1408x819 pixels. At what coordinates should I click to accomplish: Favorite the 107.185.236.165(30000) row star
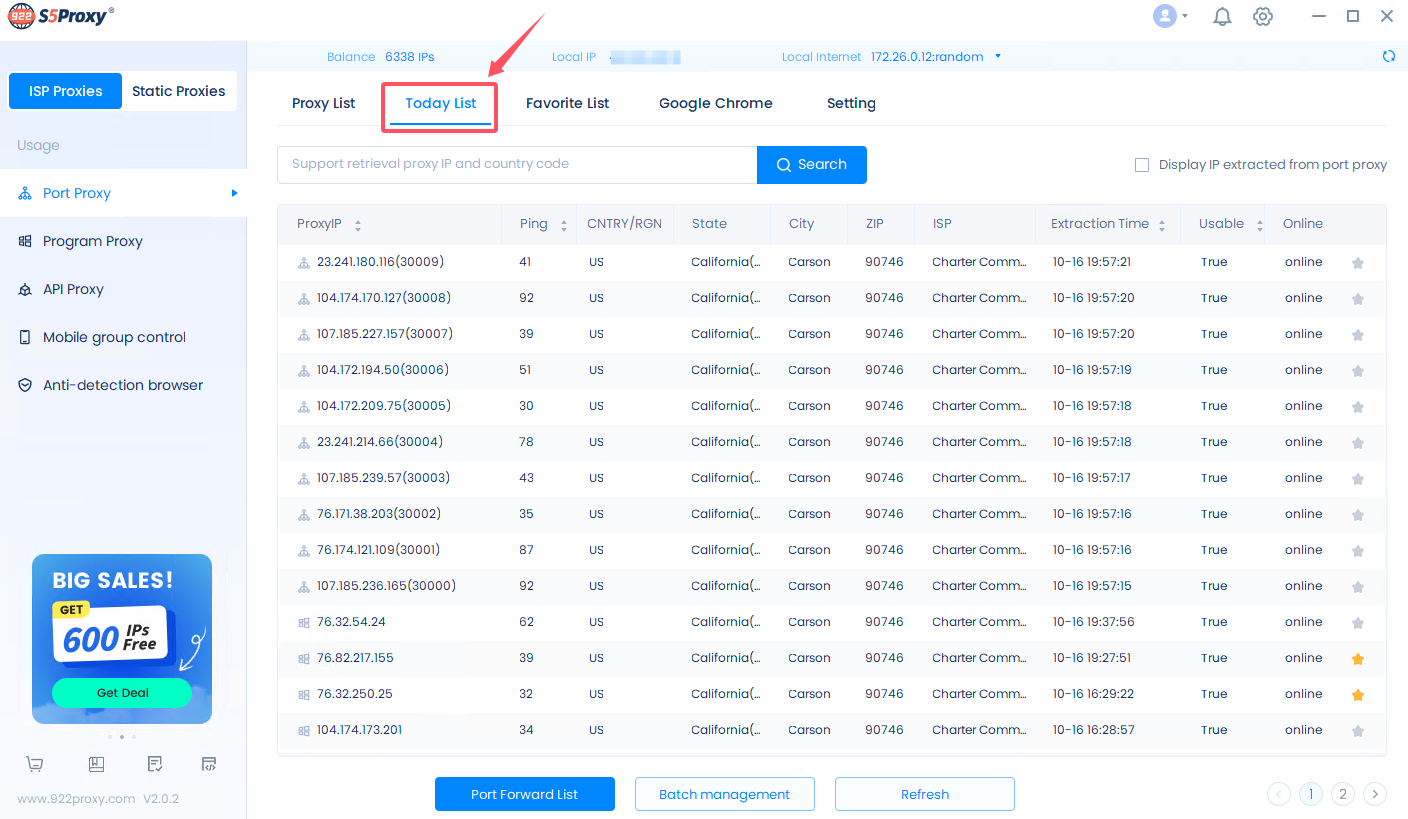click(x=1357, y=587)
